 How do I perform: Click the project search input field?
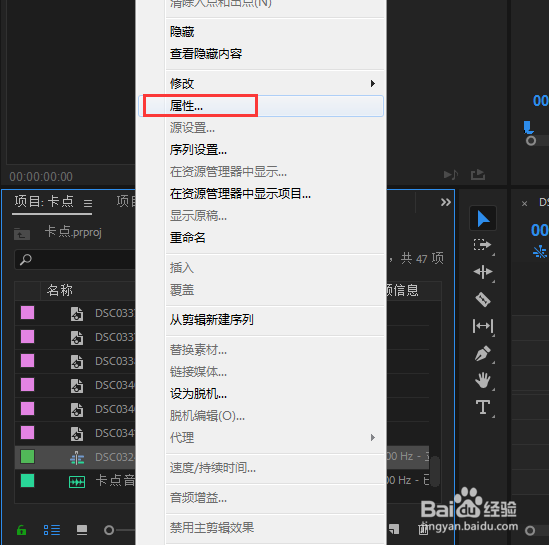(x=75, y=260)
